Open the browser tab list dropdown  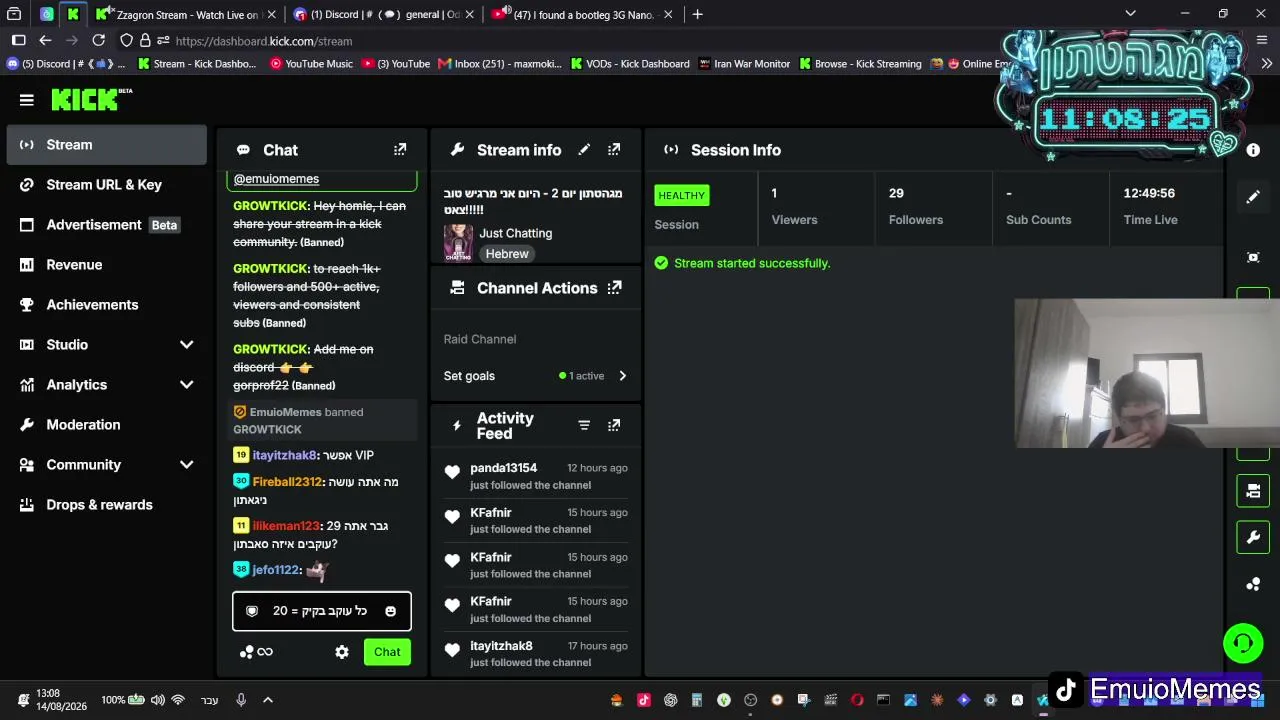[1130, 14]
